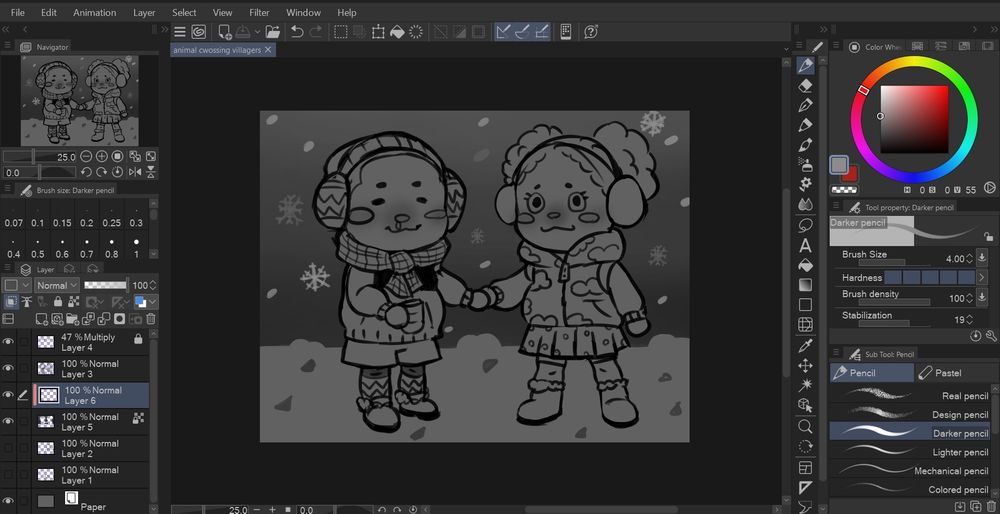The height and width of the screenshot is (514, 1000).
Task: Select the Fill bucket tool
Action: 805,265
